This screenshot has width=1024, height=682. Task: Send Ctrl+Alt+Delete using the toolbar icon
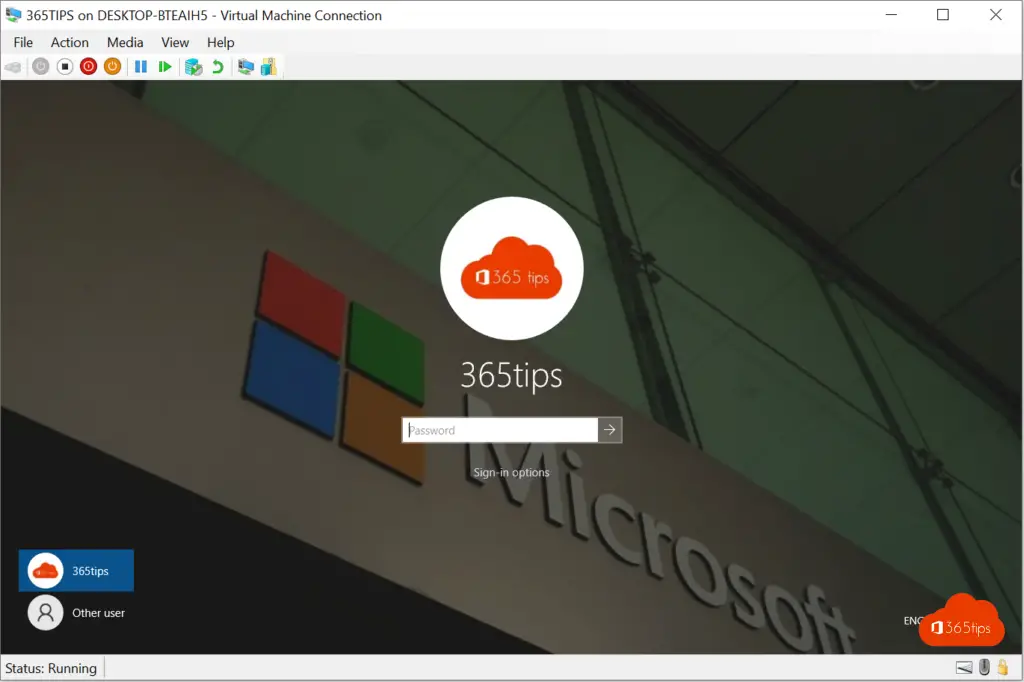click(13, 67)
